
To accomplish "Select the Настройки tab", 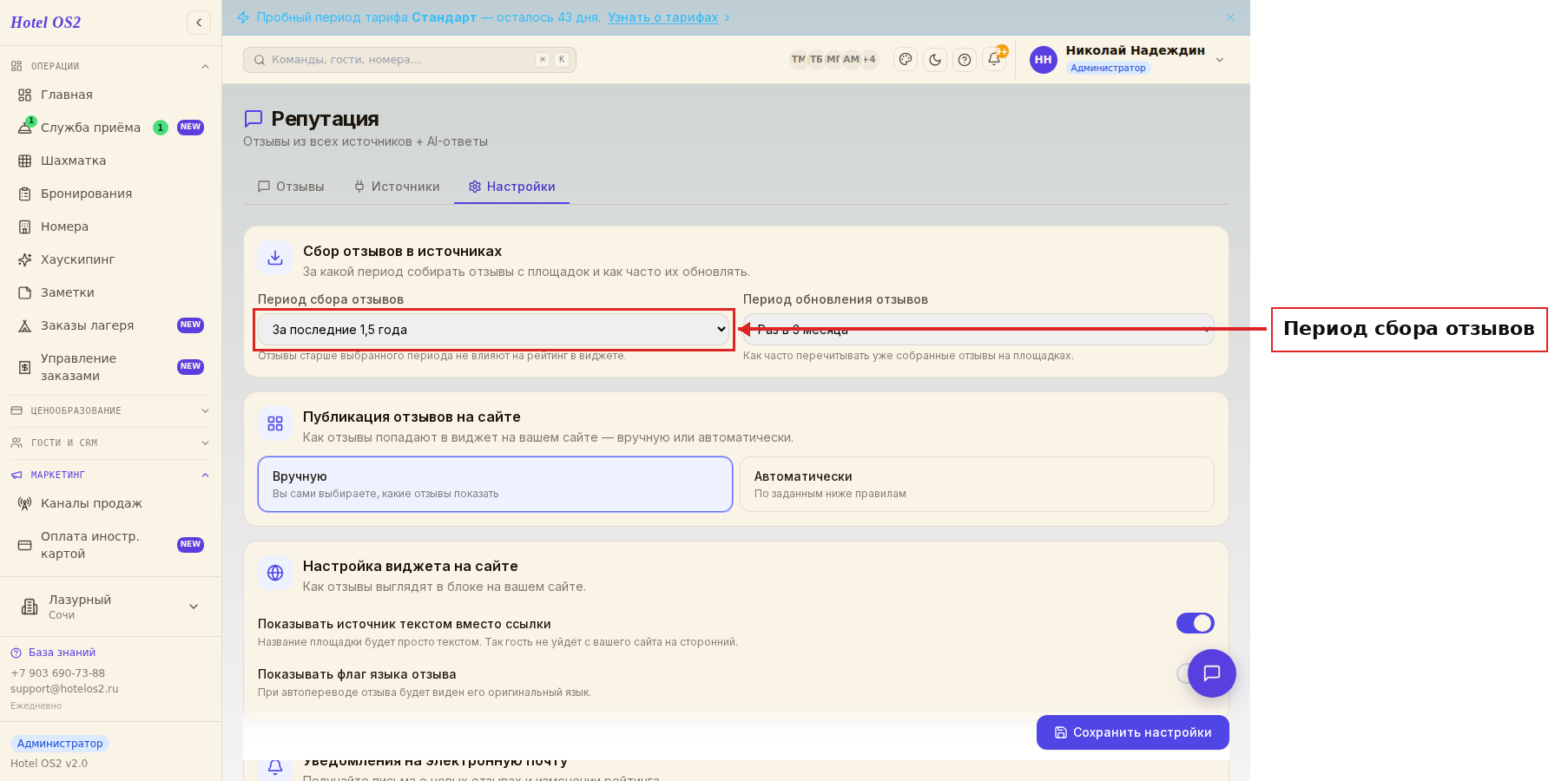I will [x=511, y=187].
